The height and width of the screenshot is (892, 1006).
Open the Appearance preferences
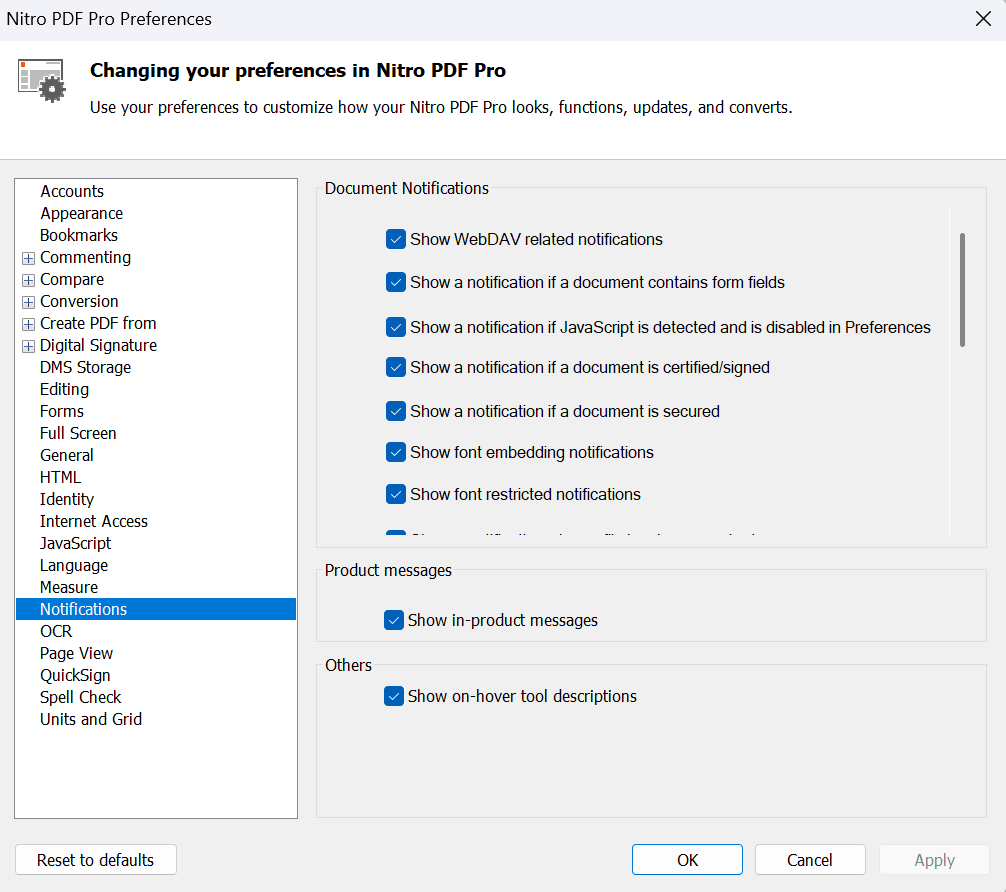81,213
